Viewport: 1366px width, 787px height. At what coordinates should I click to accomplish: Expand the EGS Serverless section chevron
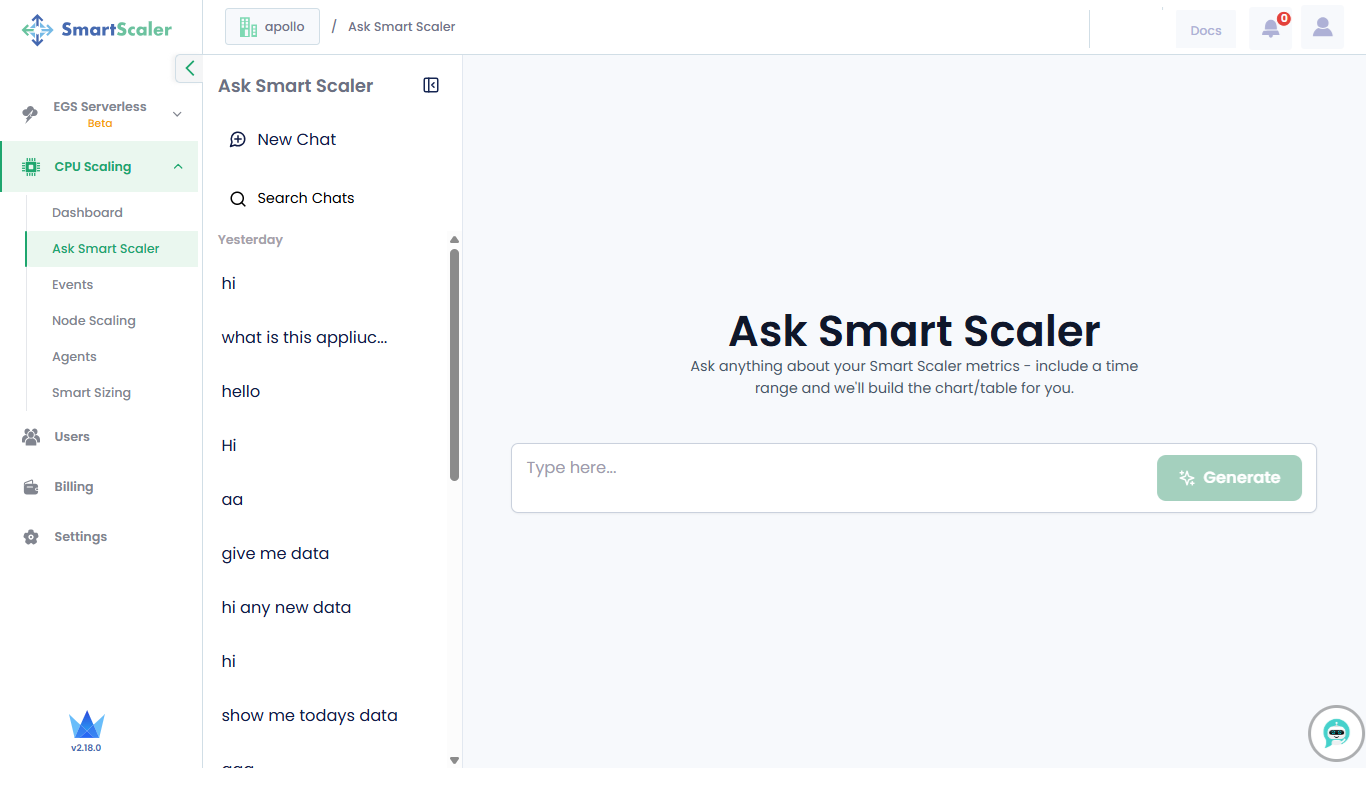point(177,114)
